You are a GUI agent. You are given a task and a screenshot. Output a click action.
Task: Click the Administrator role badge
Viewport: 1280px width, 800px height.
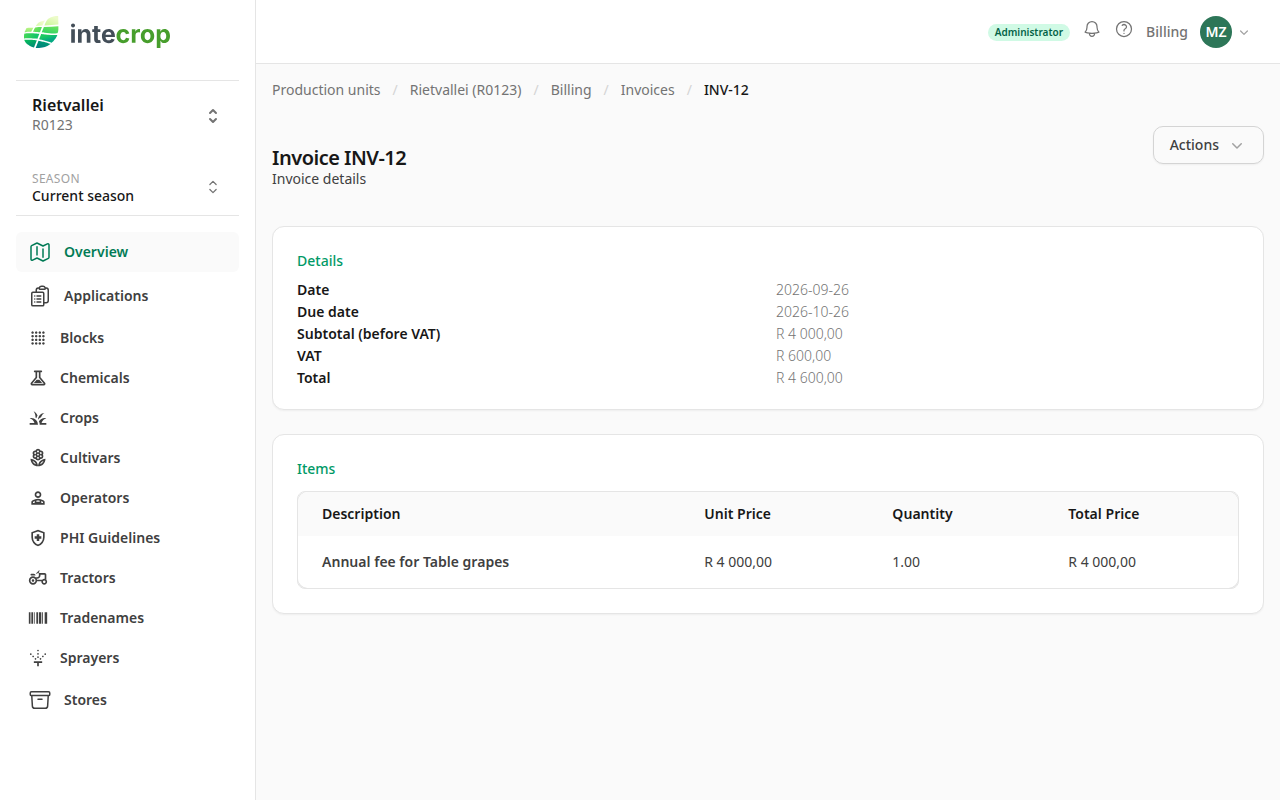pyautogui.click(x=1029, y=32)
